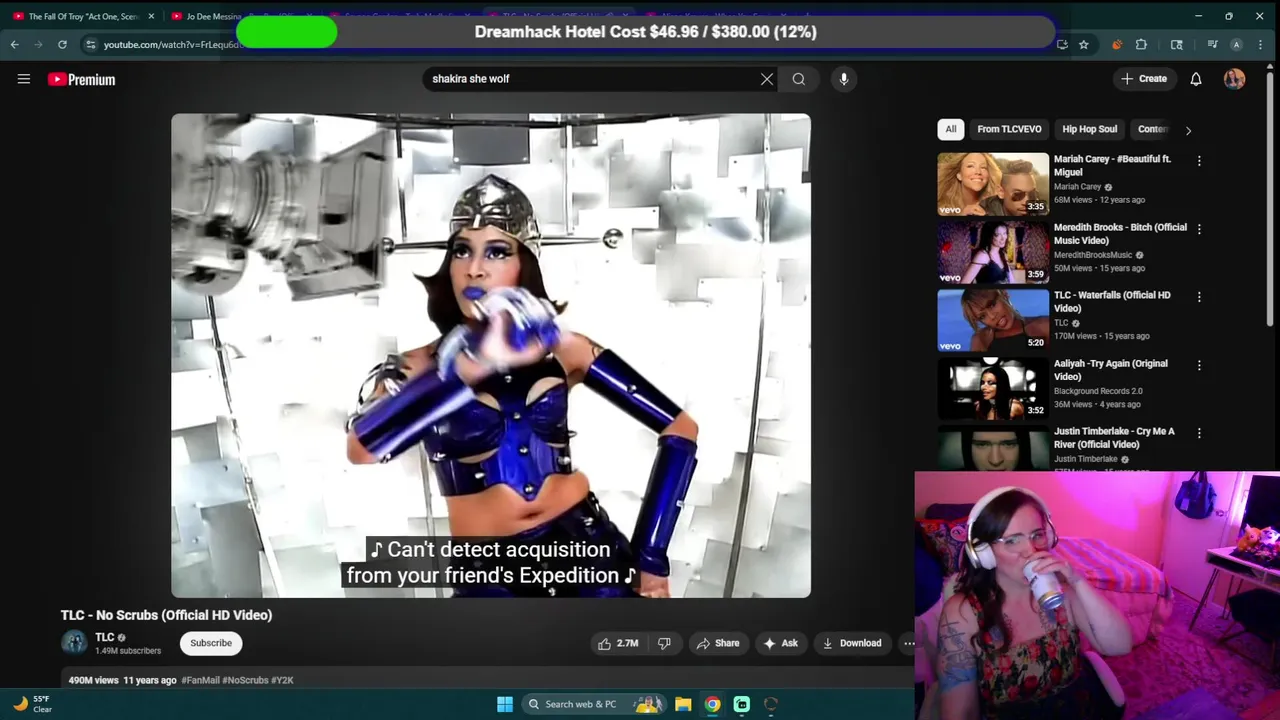Reload the page with the refresh icon

62,44
